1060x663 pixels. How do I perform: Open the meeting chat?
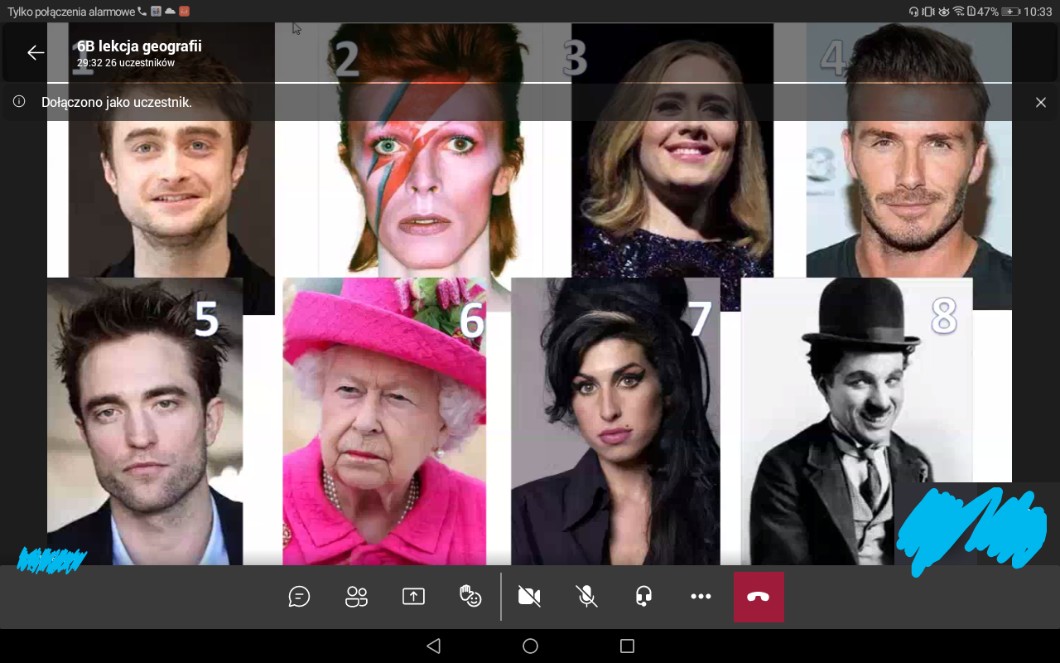[299, 597]
